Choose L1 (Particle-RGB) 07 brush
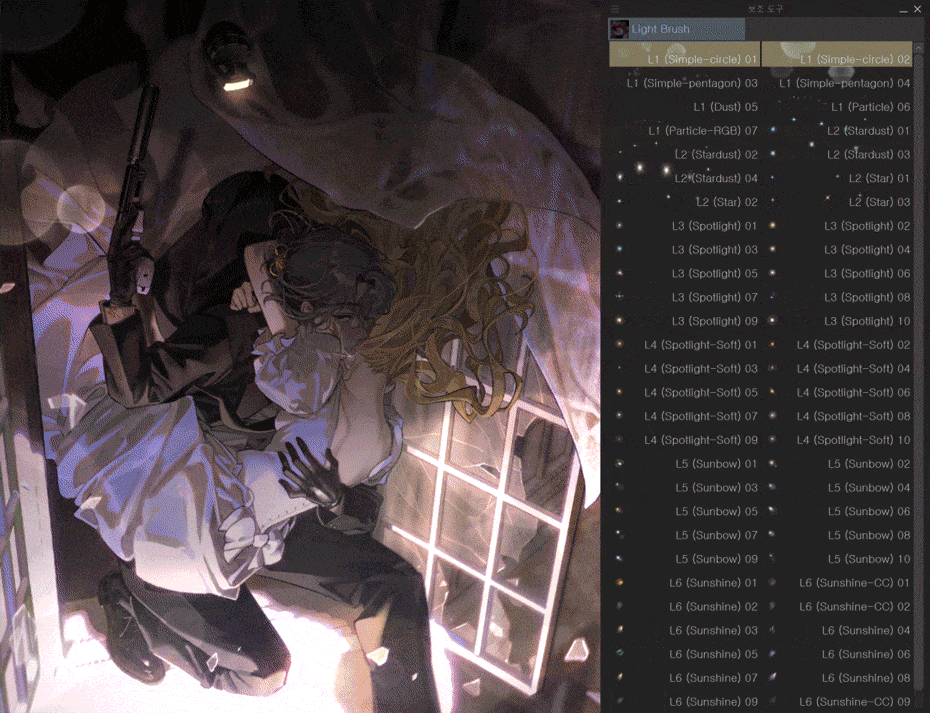 click(685, 131)
